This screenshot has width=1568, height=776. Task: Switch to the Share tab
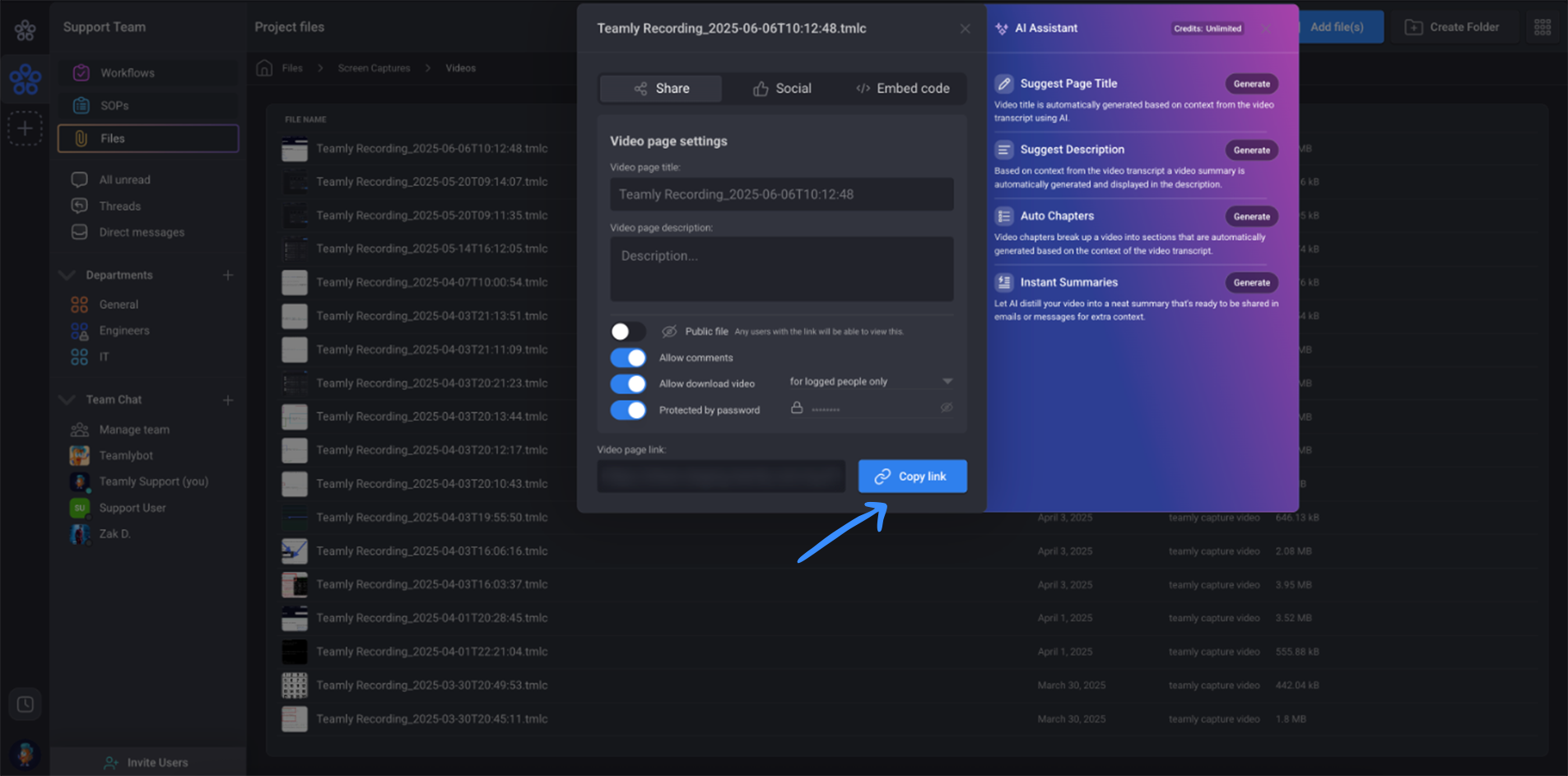(x=661, y=88)
